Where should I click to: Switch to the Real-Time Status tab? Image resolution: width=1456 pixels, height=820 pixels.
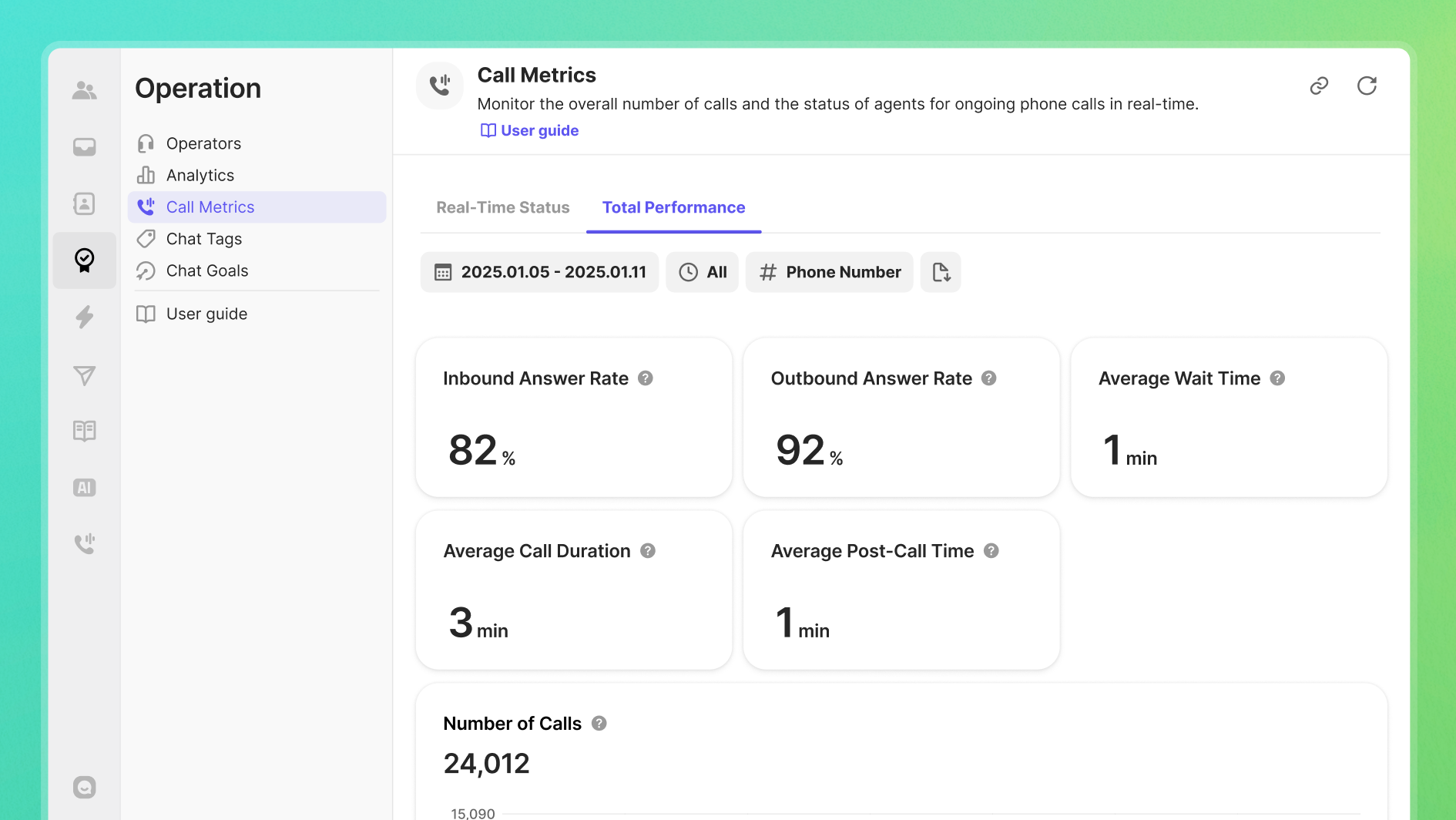(502, 207)
